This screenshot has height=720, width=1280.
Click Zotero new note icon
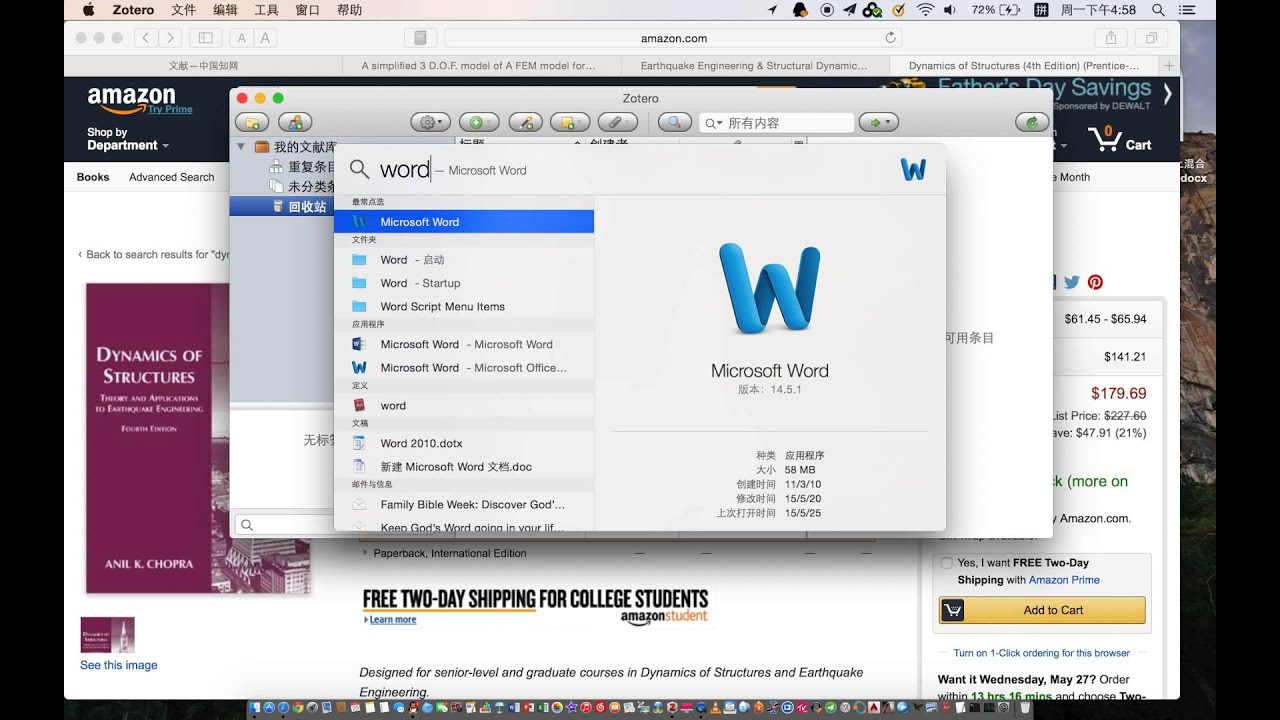pyautogui.click(x=570, y=123)
